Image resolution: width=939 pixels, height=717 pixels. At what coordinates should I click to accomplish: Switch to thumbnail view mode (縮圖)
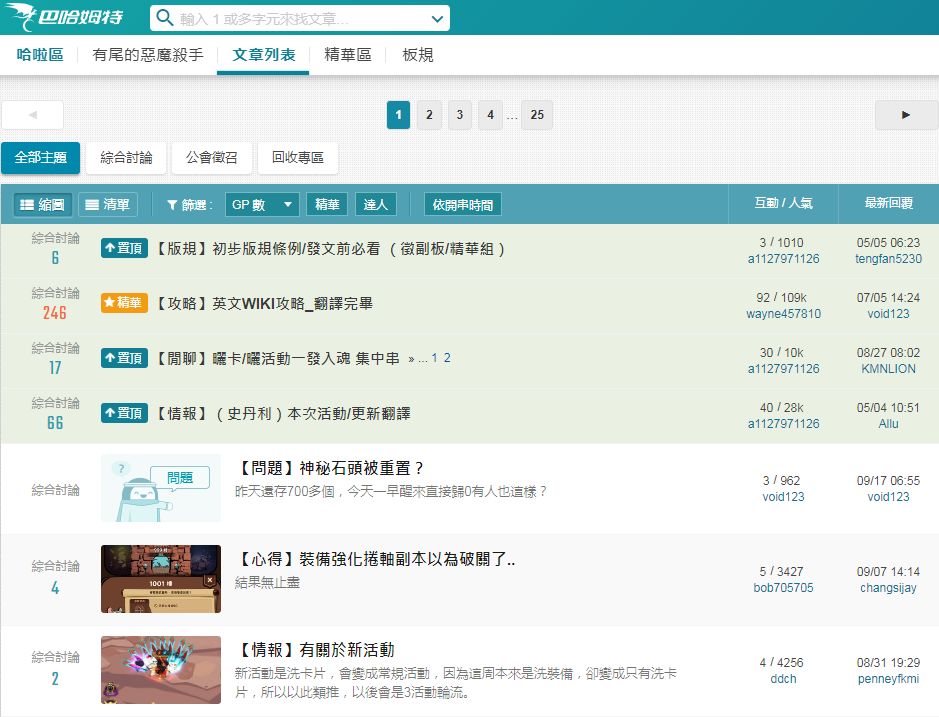(43, 205)
